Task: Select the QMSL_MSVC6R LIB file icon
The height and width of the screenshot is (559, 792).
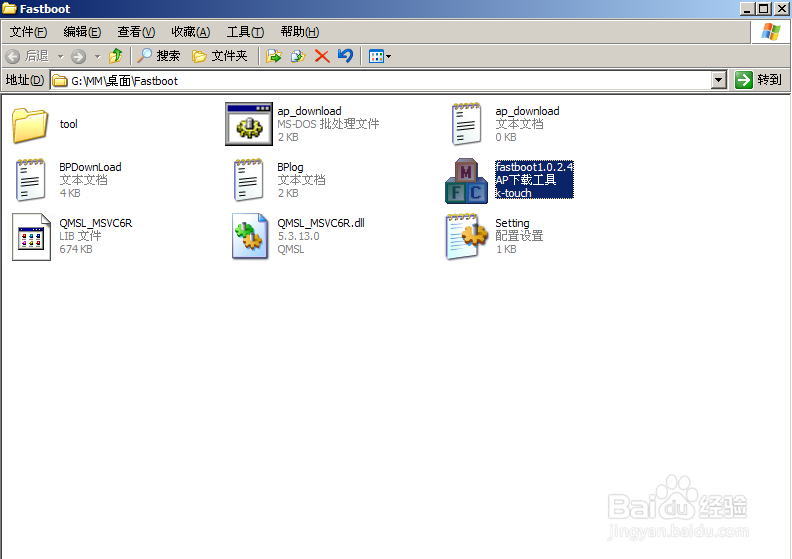Action: (x=31, y=237)
